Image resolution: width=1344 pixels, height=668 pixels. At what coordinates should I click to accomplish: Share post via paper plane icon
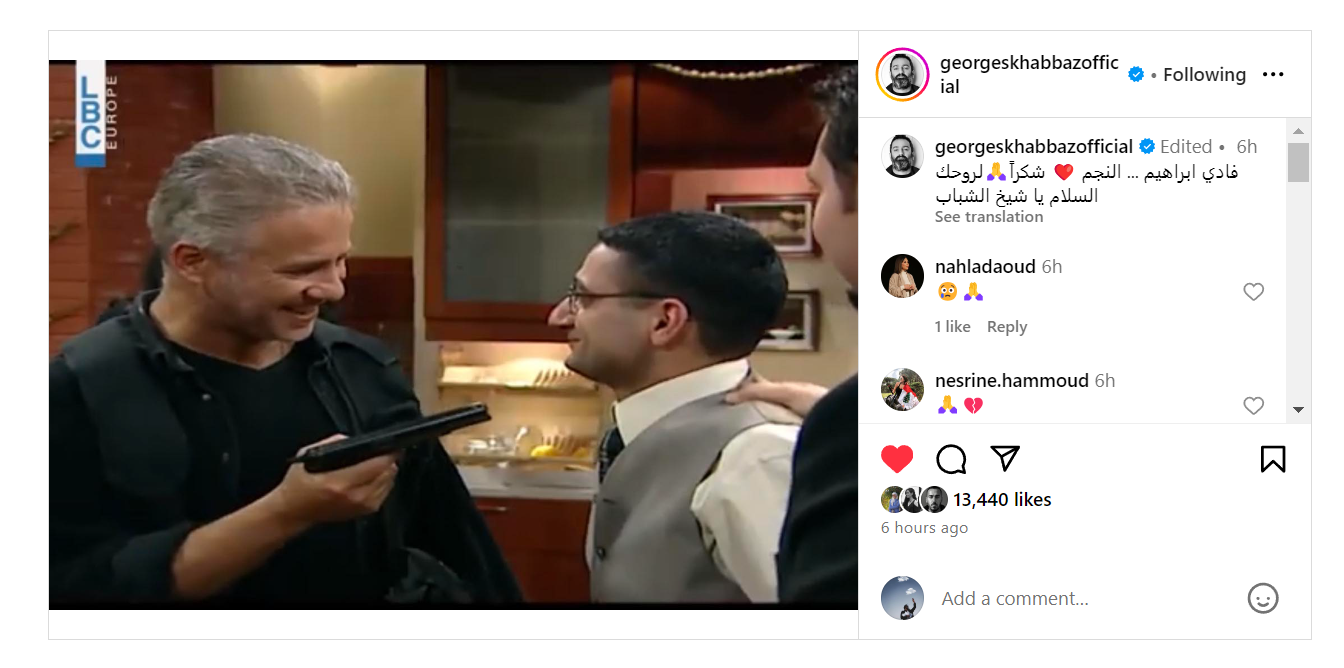coord(1005,458)
